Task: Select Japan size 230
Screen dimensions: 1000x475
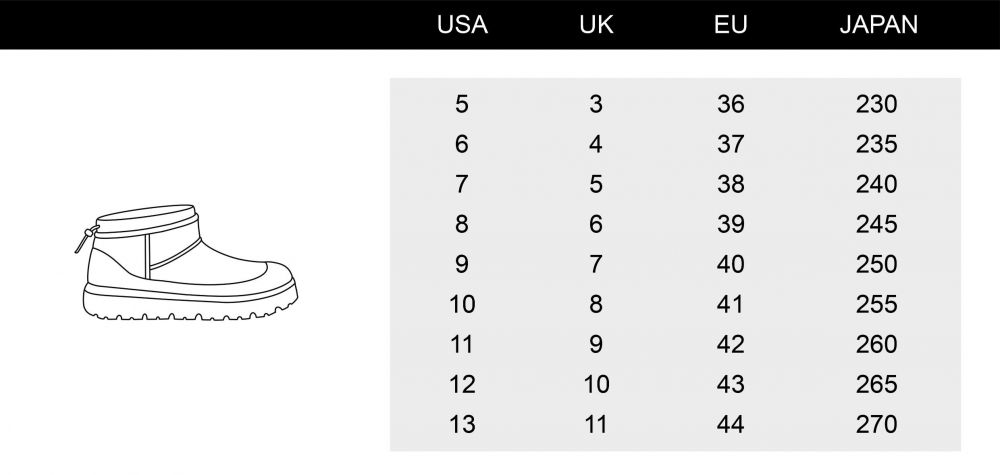Action: click(x=876, y=104)
